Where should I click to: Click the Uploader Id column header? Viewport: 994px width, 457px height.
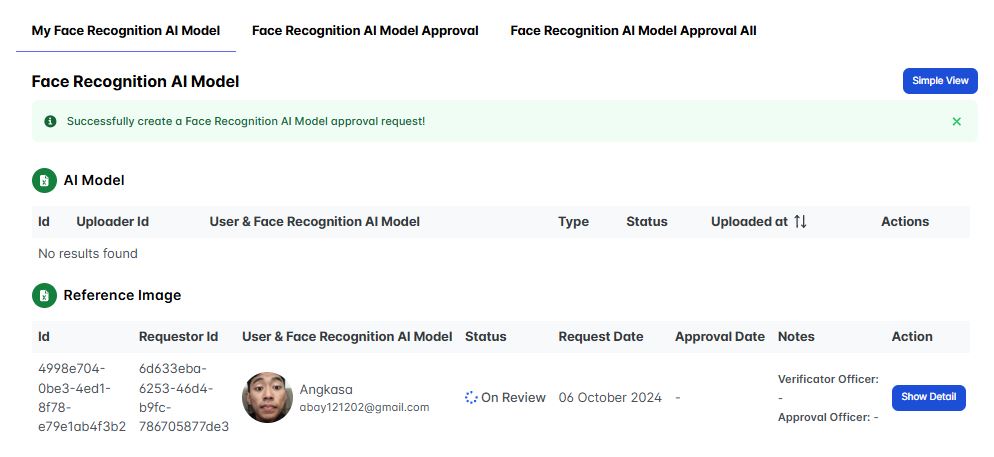point(112,222)
